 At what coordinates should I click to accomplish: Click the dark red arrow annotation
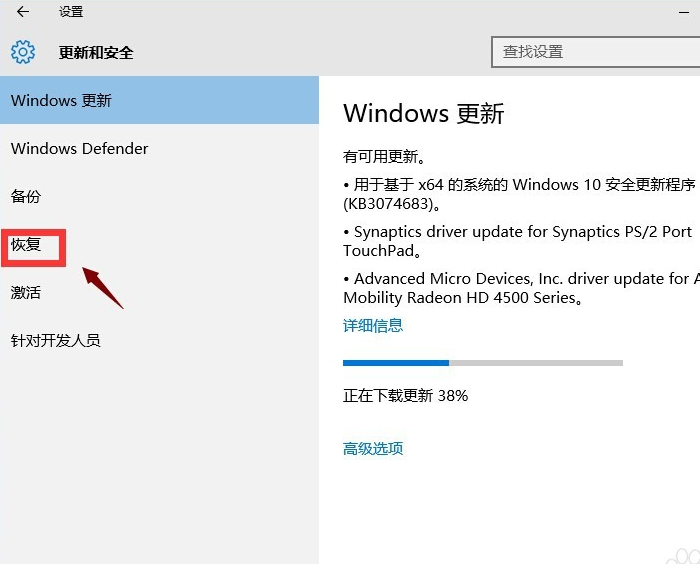point(103,287)
